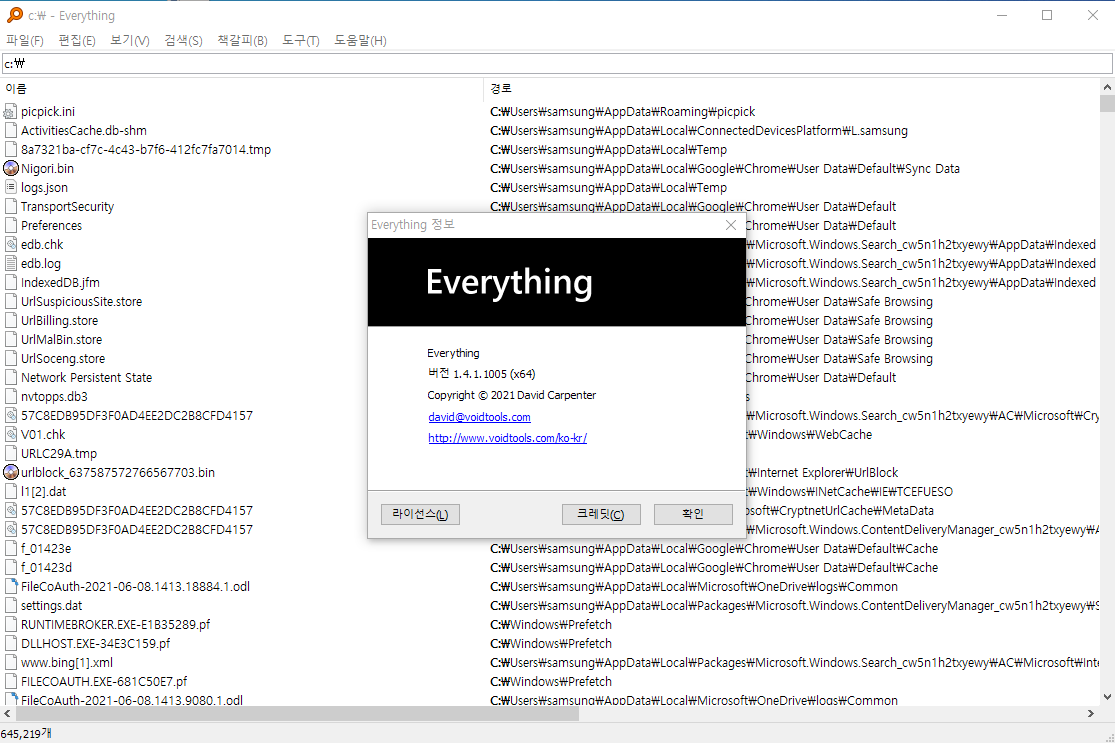
Task: Click the Everything magnifier icon in title bar
Action: point(14,15)
